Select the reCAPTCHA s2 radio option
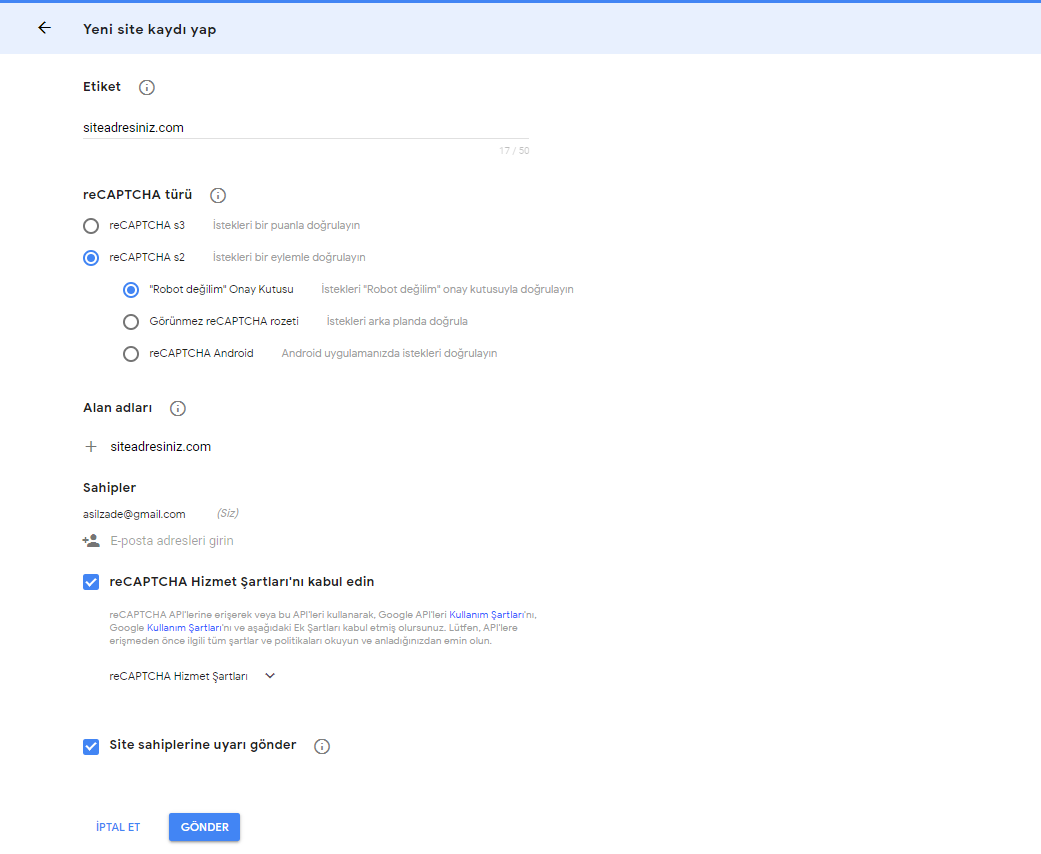1041x854 pixels. [91, 258]
